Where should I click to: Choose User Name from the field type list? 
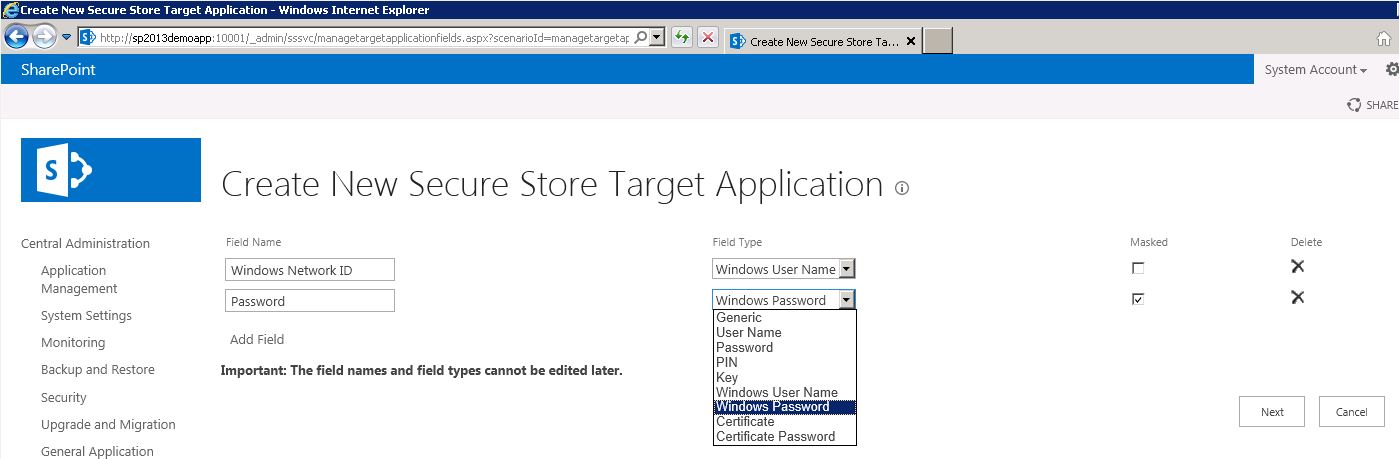tap(785, 332)
